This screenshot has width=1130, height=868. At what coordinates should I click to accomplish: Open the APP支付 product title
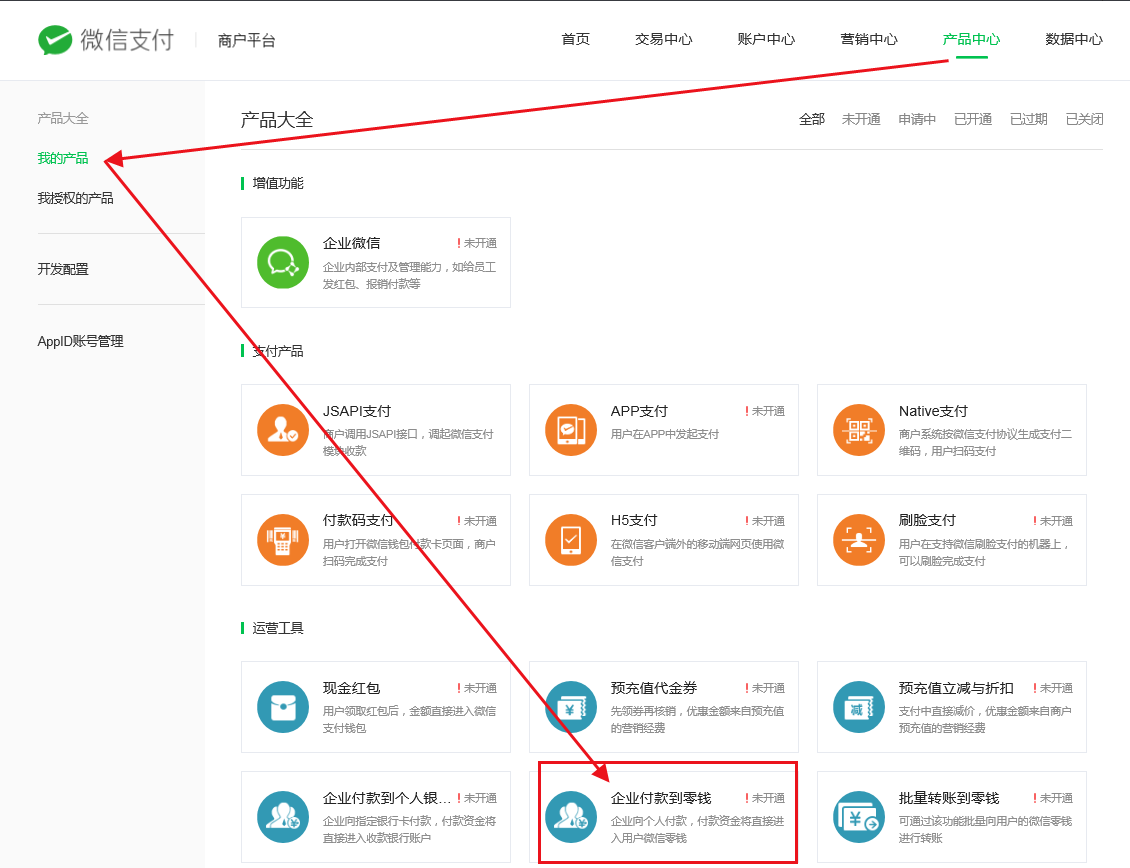point(639,411)
